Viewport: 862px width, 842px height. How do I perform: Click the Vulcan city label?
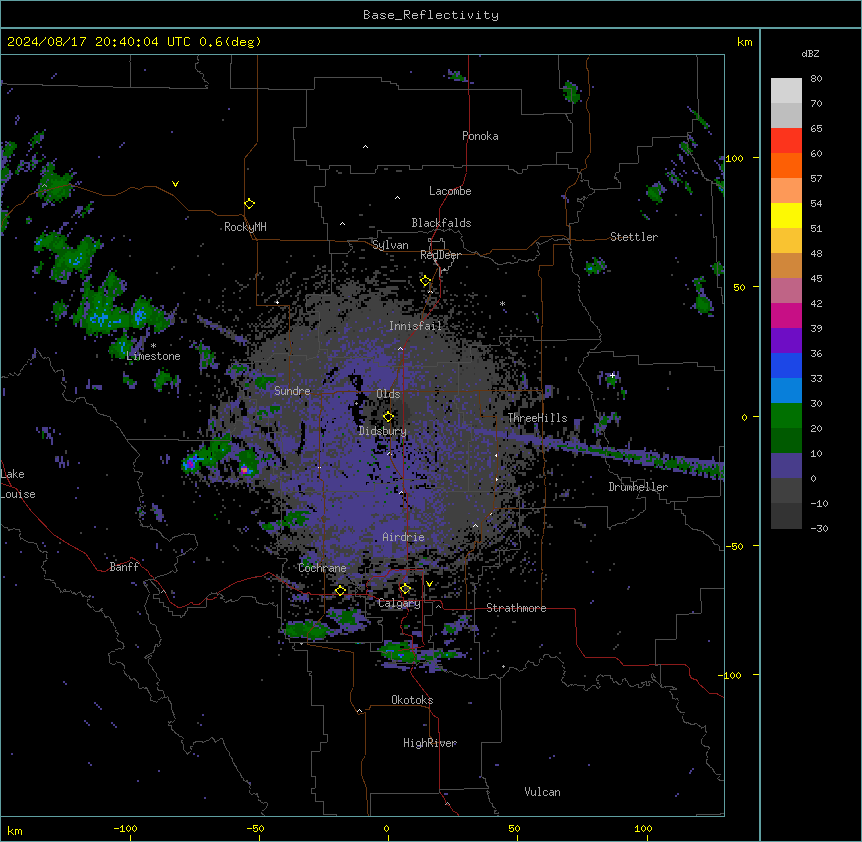[x=542, y=792]
